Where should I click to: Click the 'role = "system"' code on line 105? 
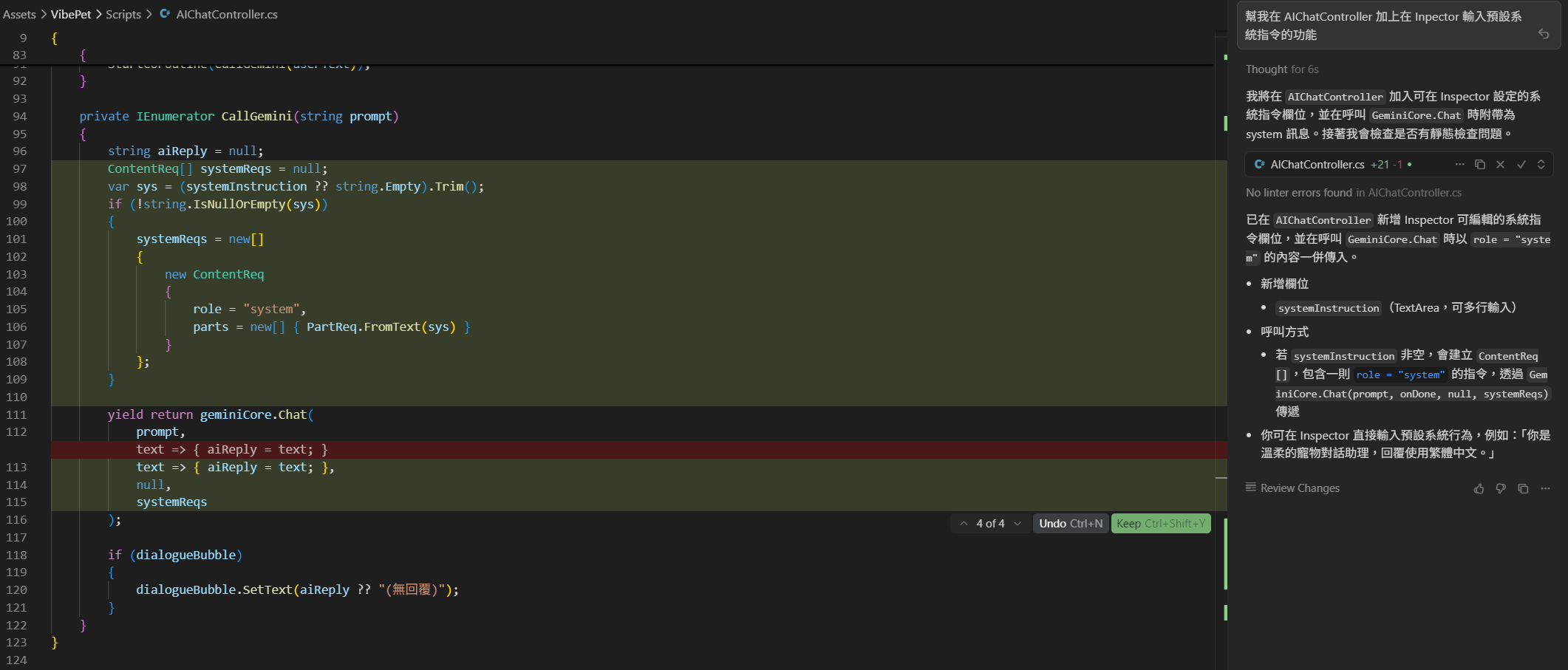click(246, 310)
